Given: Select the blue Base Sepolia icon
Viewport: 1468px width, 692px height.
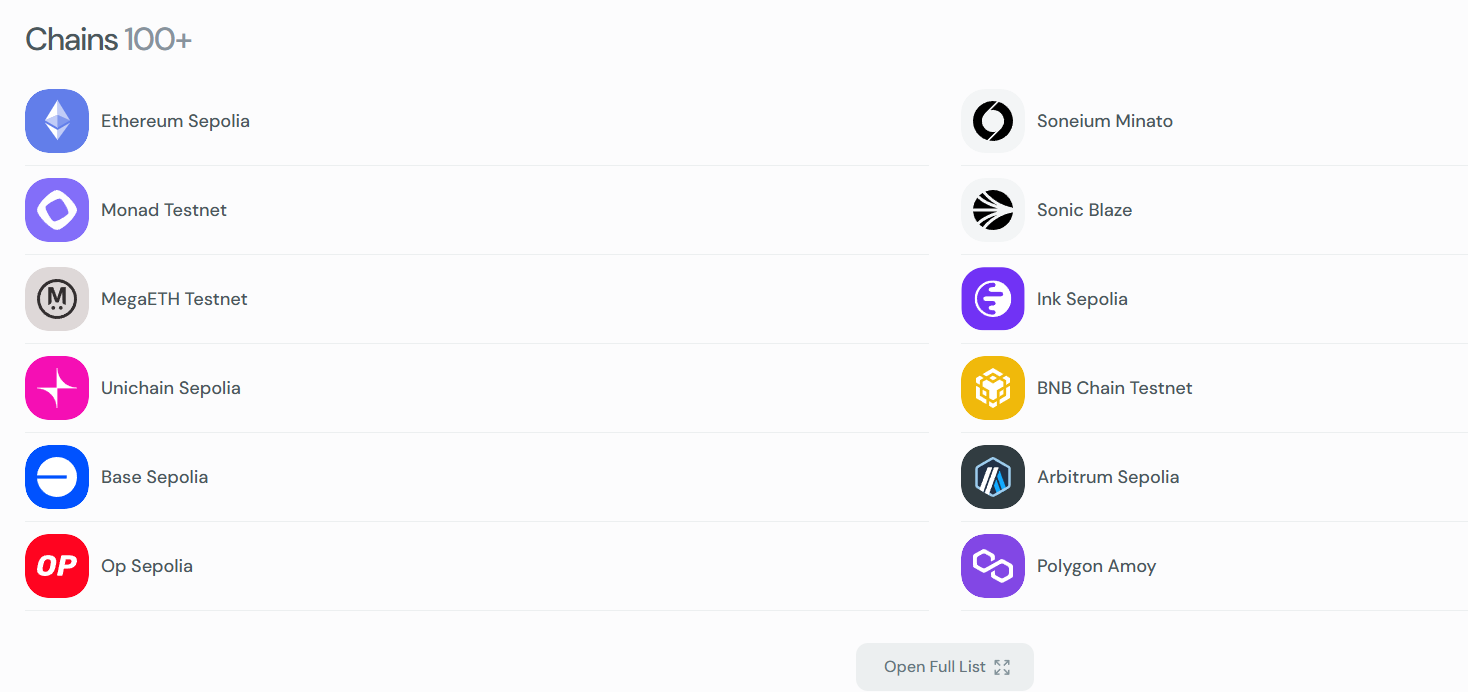Looking at the screenshot, I should pos(57,477).
